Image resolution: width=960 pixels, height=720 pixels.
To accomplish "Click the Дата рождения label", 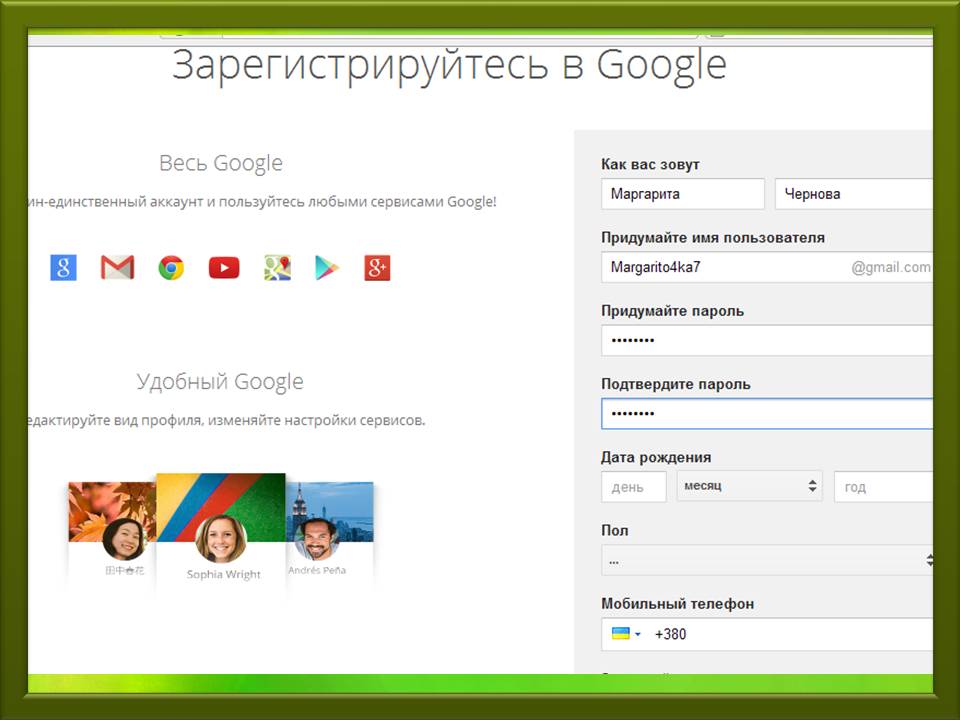I will pyautogui.click(x=656, y=457).
